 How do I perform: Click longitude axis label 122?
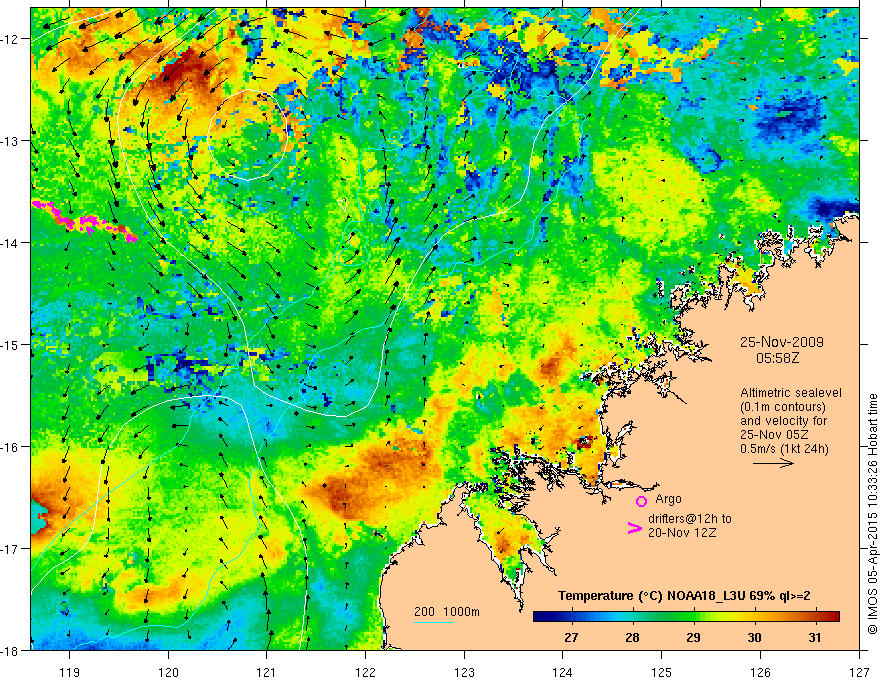tap(365, 672)
